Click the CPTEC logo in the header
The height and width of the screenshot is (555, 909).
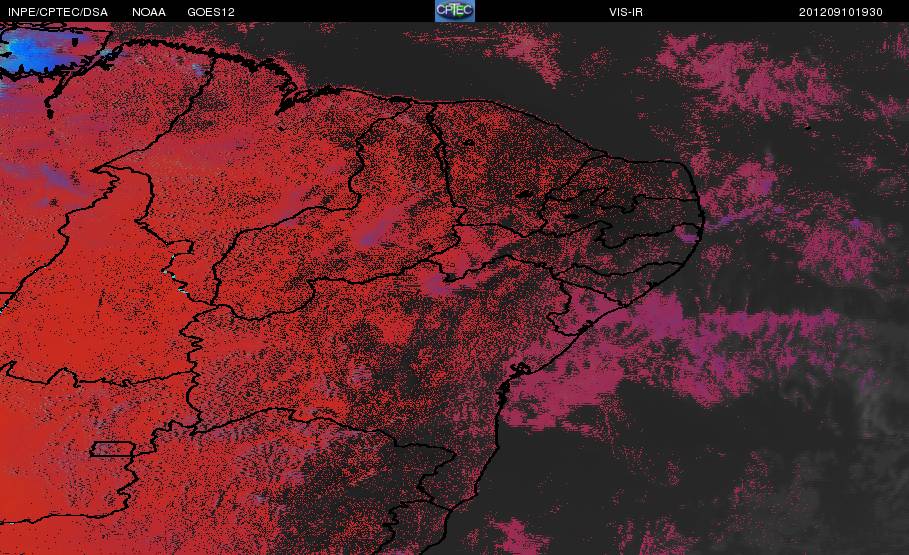click(454, 11)
